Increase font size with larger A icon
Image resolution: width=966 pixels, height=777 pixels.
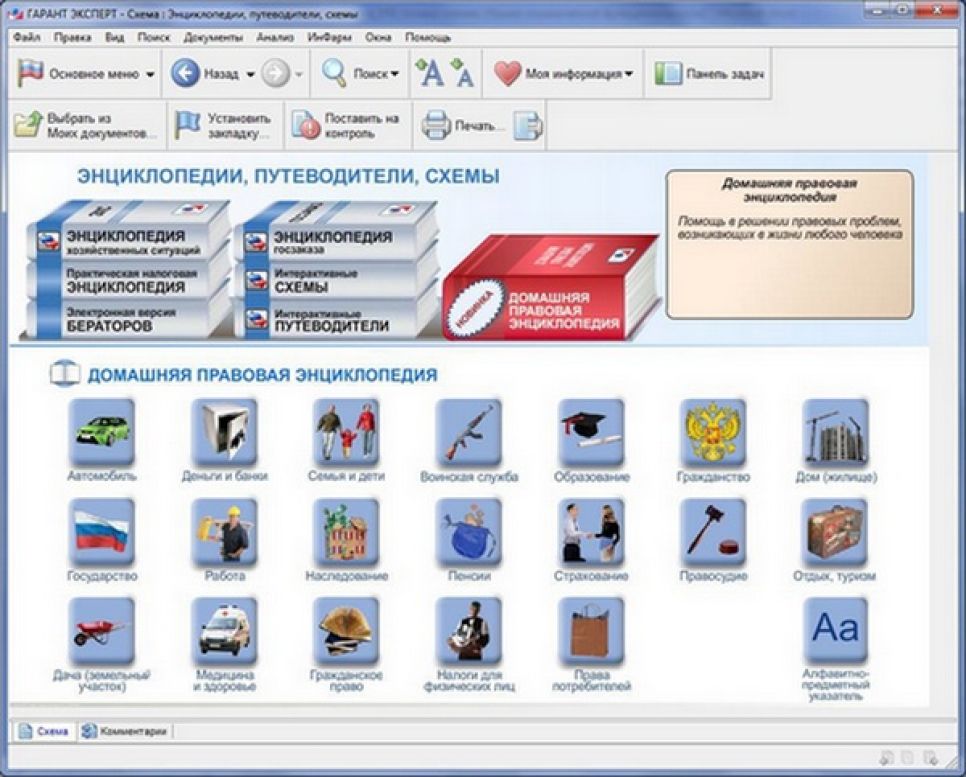pyautogui.click(x=430, y=73)
